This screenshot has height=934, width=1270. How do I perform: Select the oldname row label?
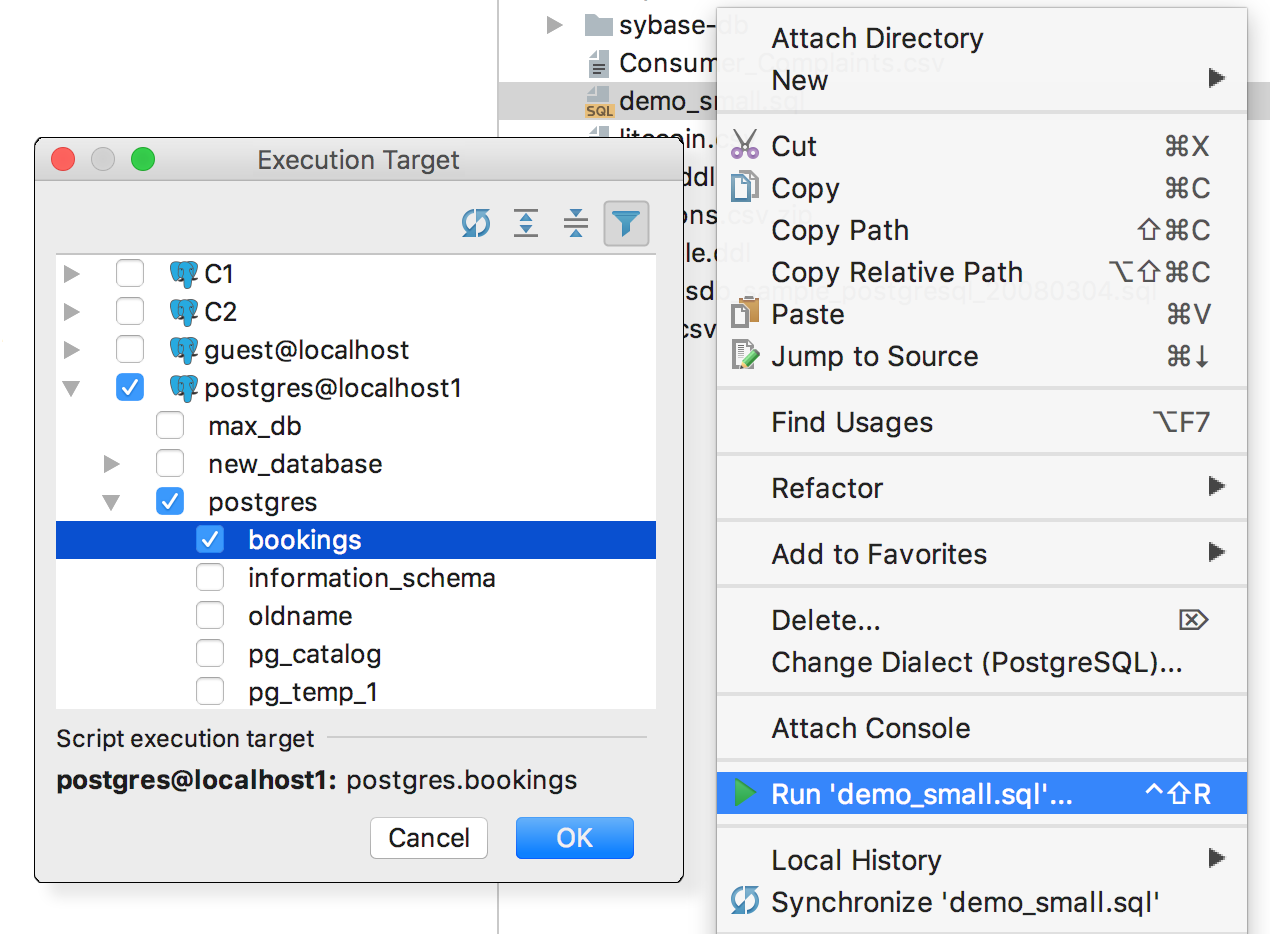pyautogui.click(x=300, y=616)
